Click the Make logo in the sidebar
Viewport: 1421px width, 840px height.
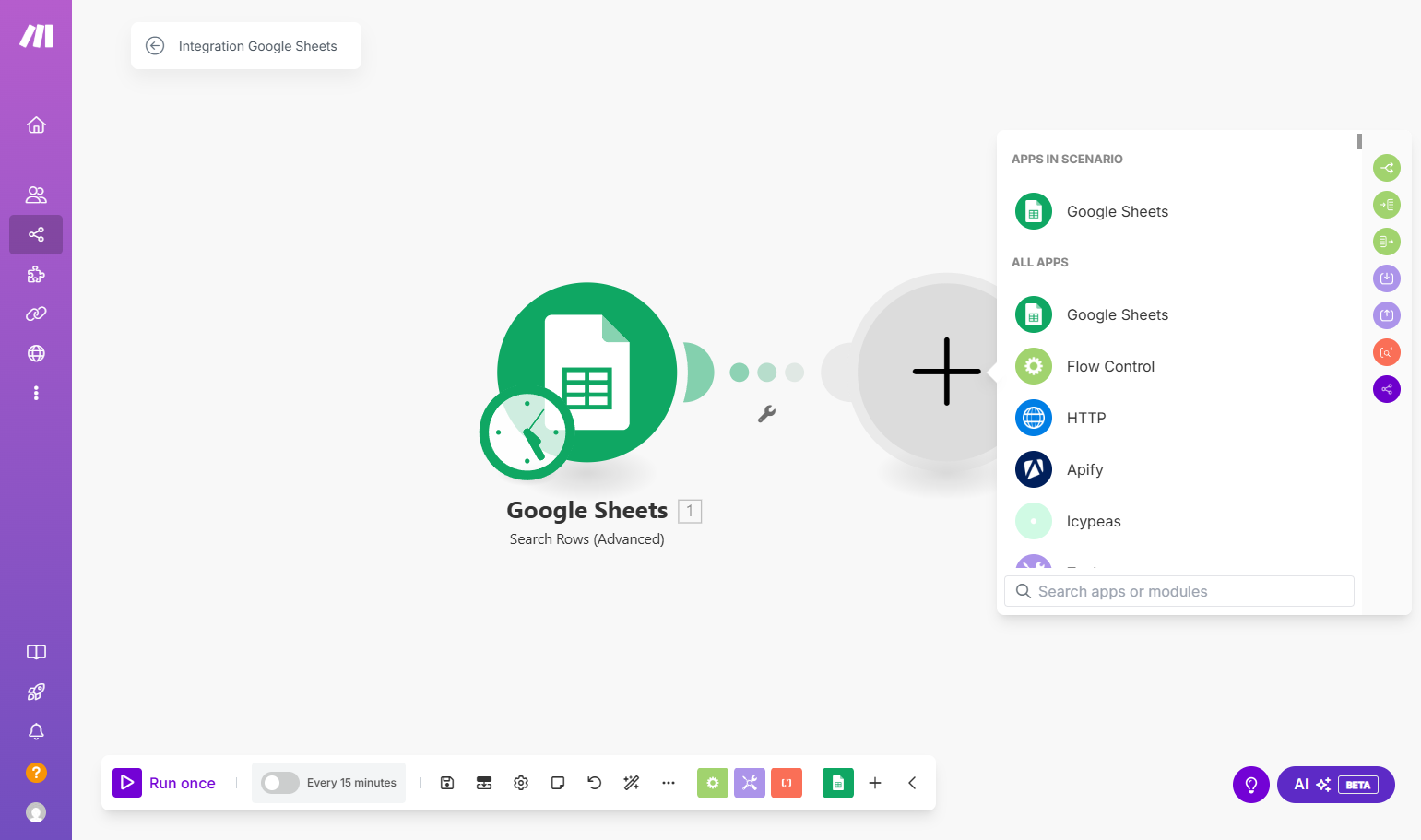pos(36,36)
